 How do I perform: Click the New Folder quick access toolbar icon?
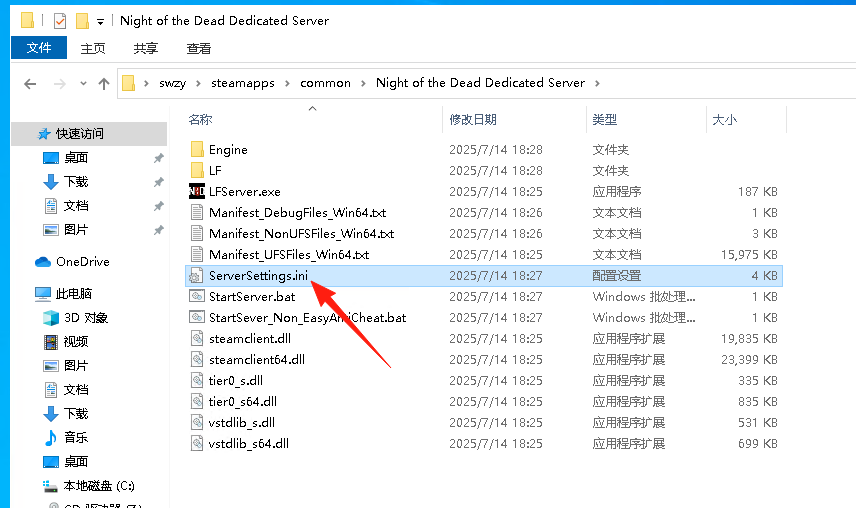click(x=82, y=21)
